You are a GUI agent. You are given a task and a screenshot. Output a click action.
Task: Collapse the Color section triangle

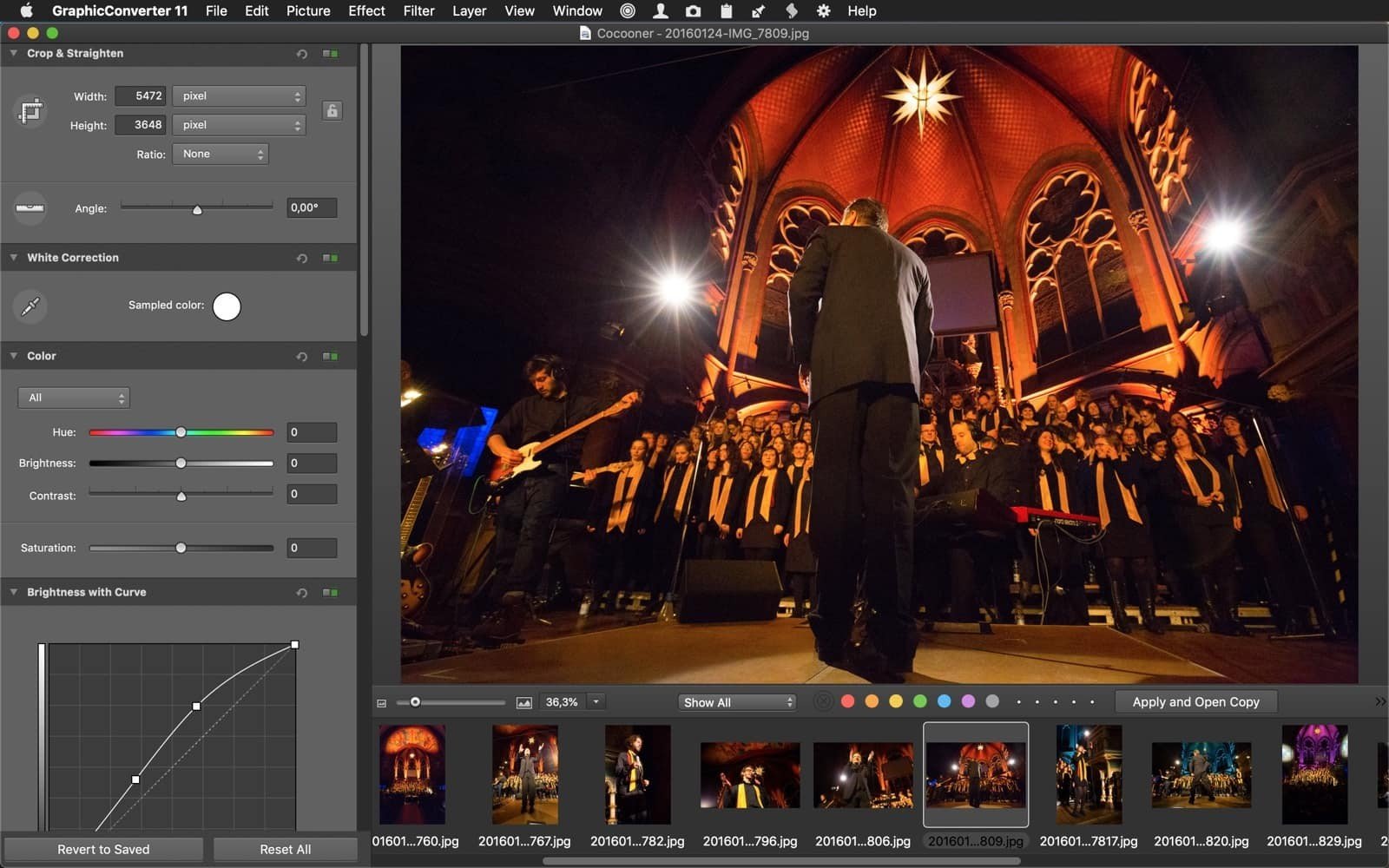coord(14,356)
